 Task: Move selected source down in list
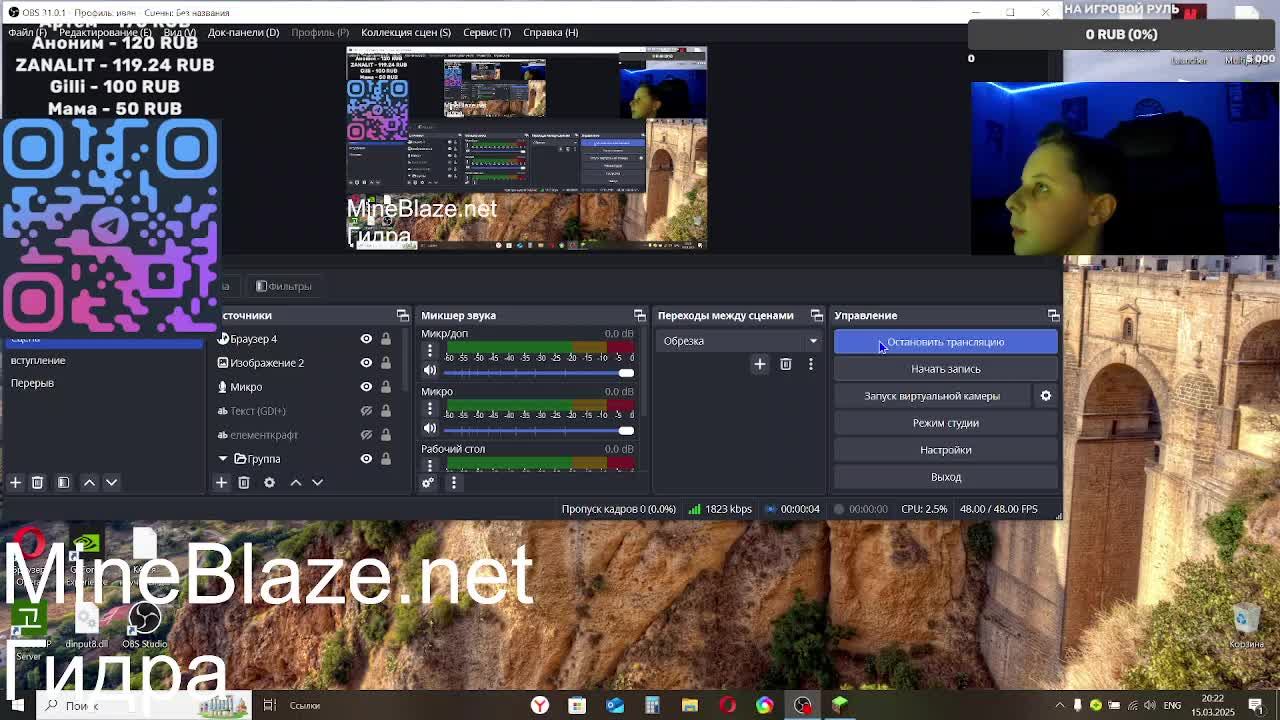coord(317,482)
